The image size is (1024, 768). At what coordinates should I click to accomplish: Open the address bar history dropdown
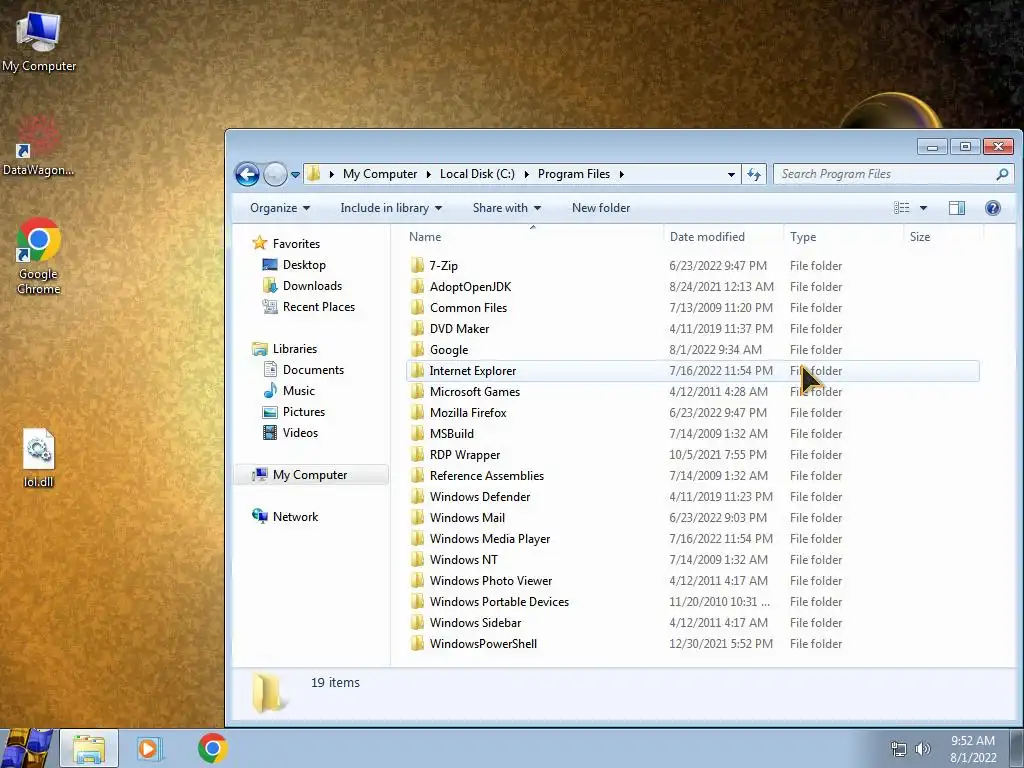coord(731,174)
